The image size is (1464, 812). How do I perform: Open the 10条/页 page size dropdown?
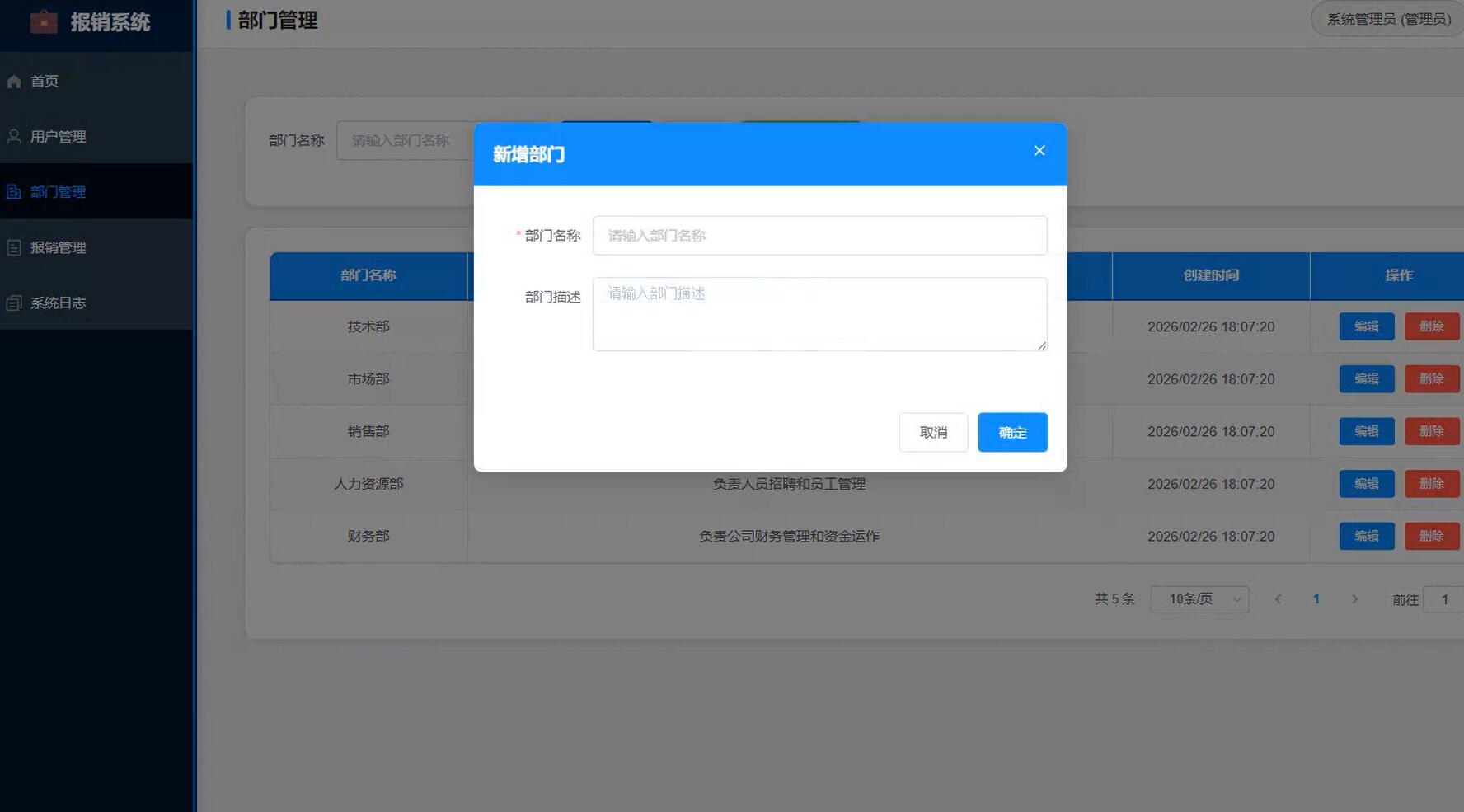[x=1199, y=599]
